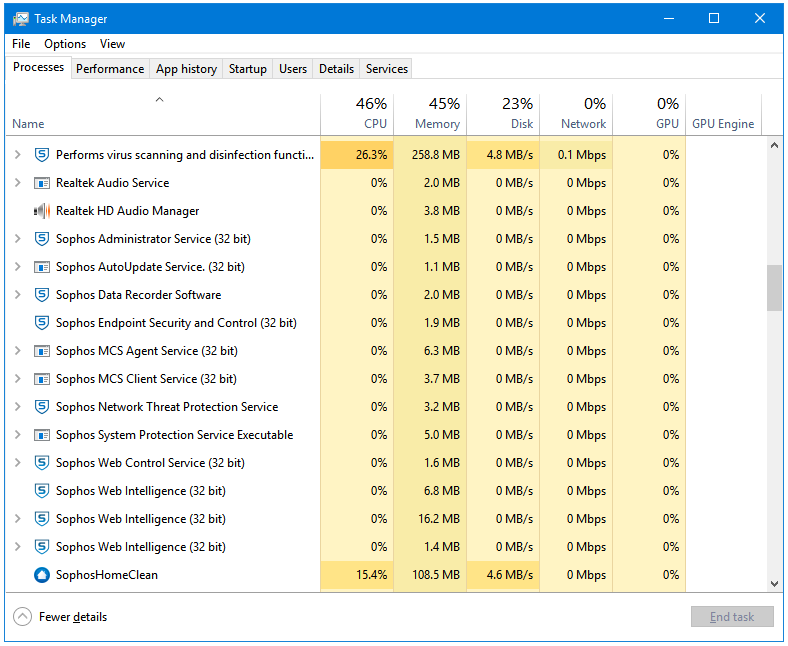Click the 0.1 Mbps network cell

pyautogui.click(x=576, y=155)
